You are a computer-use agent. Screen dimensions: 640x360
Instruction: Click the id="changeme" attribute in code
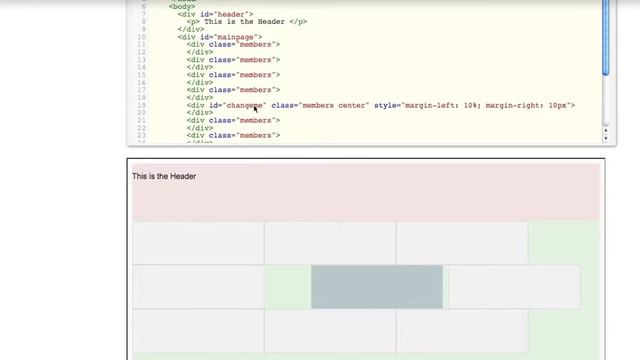tap(238, 105)
